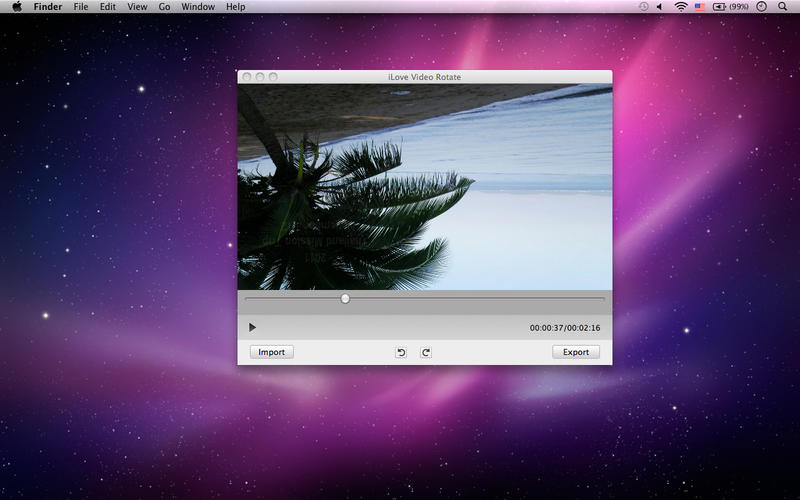Open the Help menu
Screen dimensions: 800x500
pyautogui.click(x=235, y=7)
